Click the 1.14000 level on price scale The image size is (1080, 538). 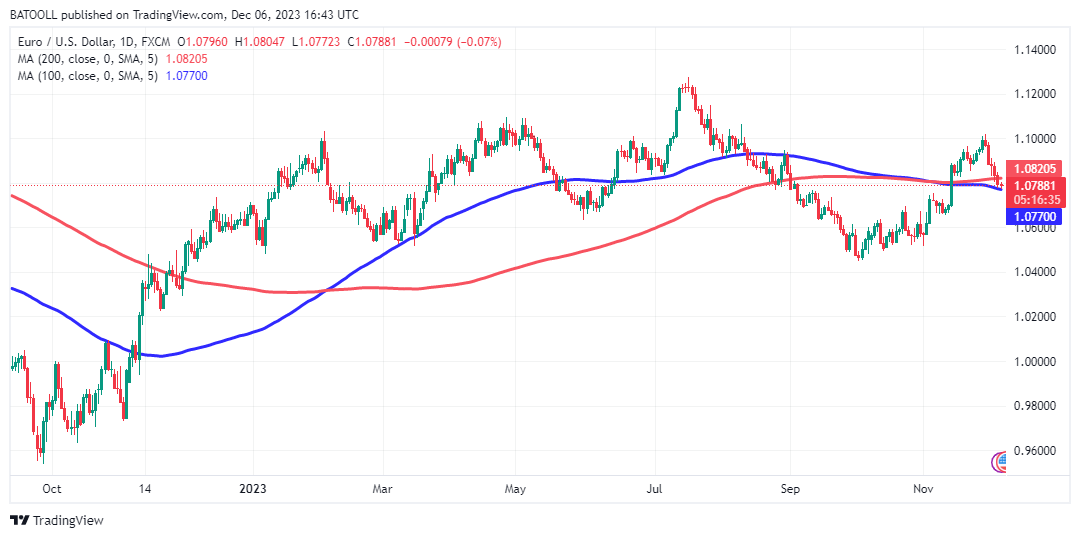click(x=1035, y=49)
